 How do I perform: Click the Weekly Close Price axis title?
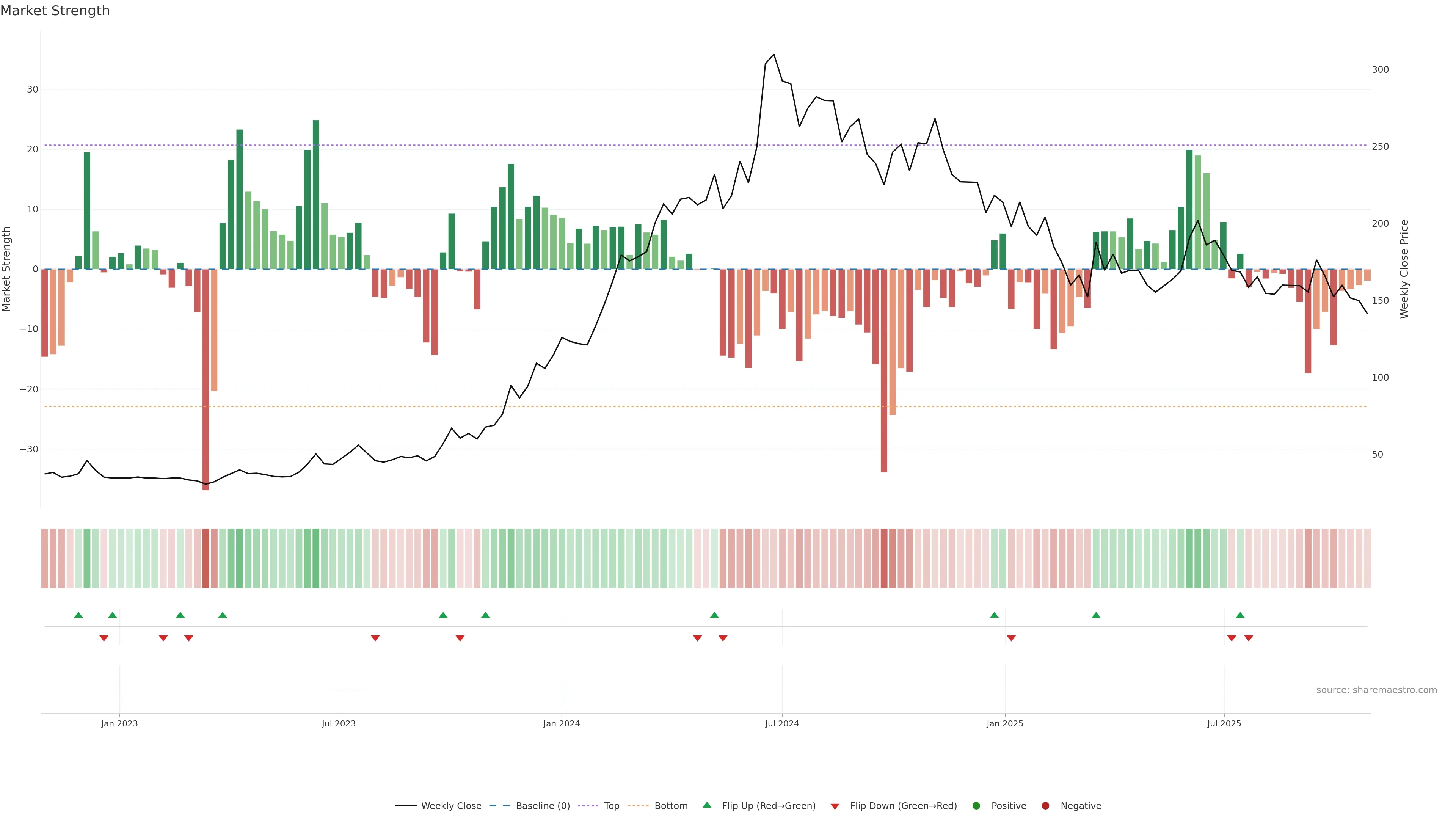point(1404,269)
